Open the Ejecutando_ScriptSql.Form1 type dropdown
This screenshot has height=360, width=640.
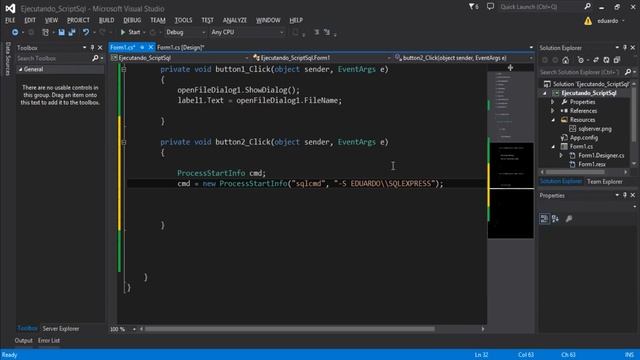tap(322, 58)
